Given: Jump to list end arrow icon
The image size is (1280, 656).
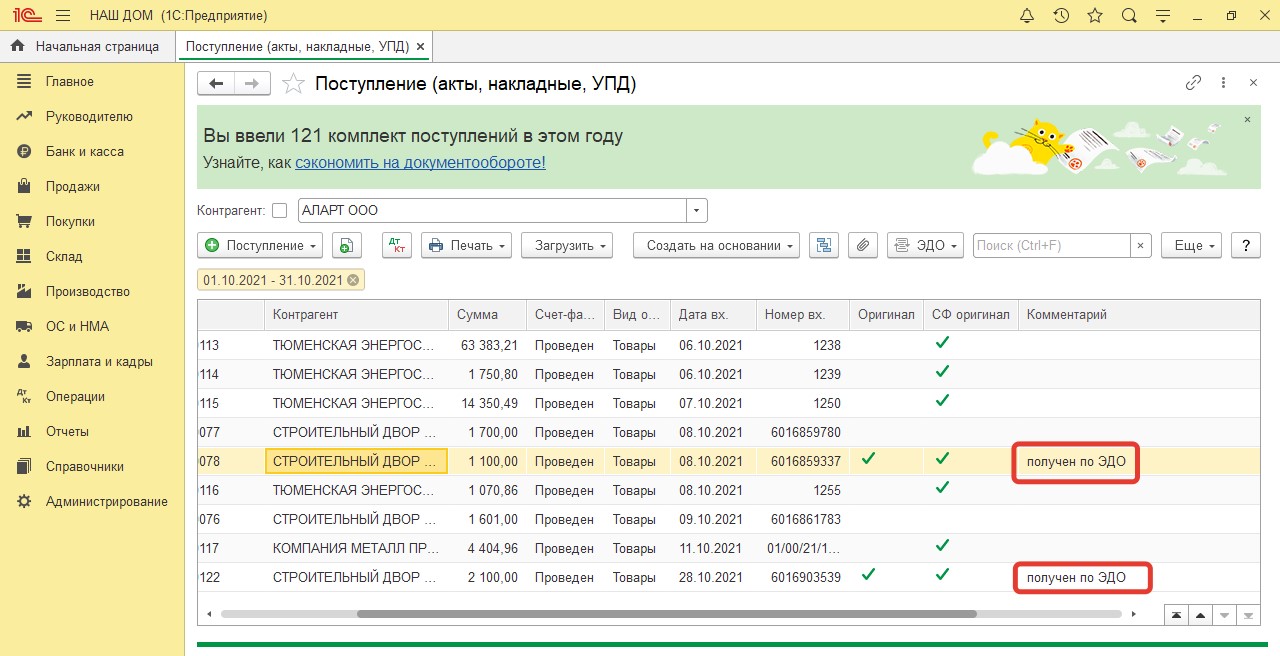Looking at the screenshot, I should [1249, 613].
